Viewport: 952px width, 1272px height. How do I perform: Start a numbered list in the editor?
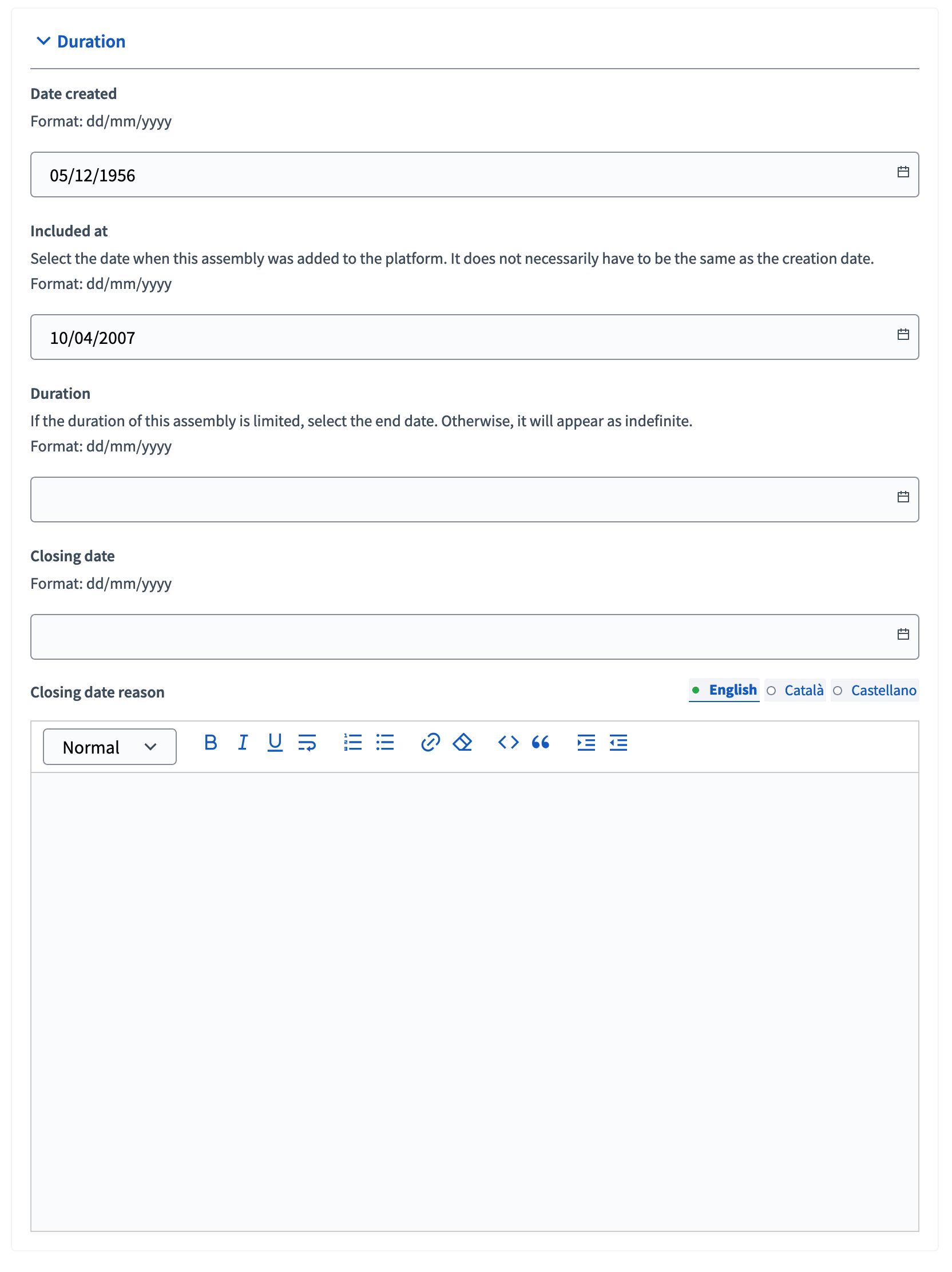(x=352, y=742)
